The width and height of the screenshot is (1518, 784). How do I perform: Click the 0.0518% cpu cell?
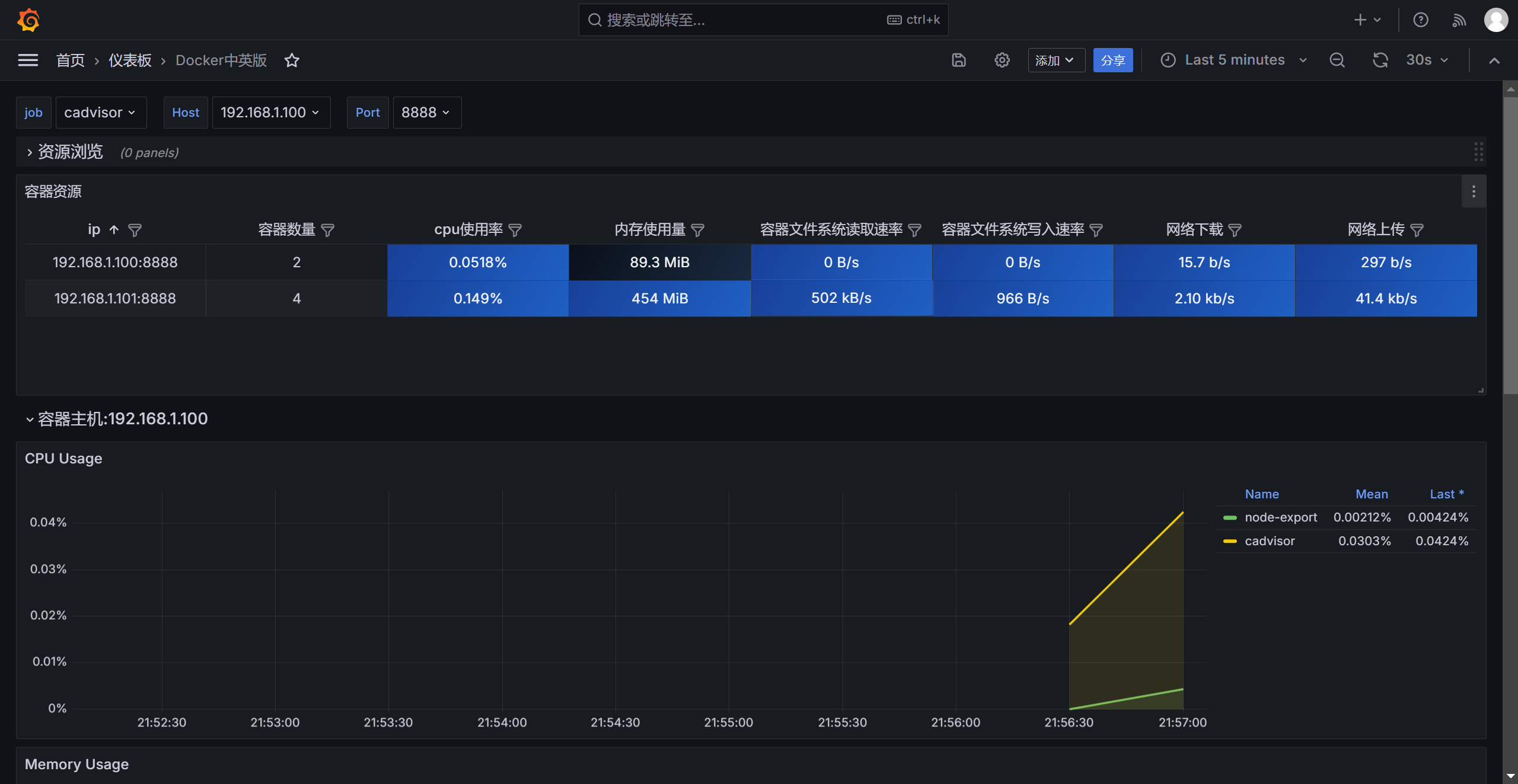478,263
